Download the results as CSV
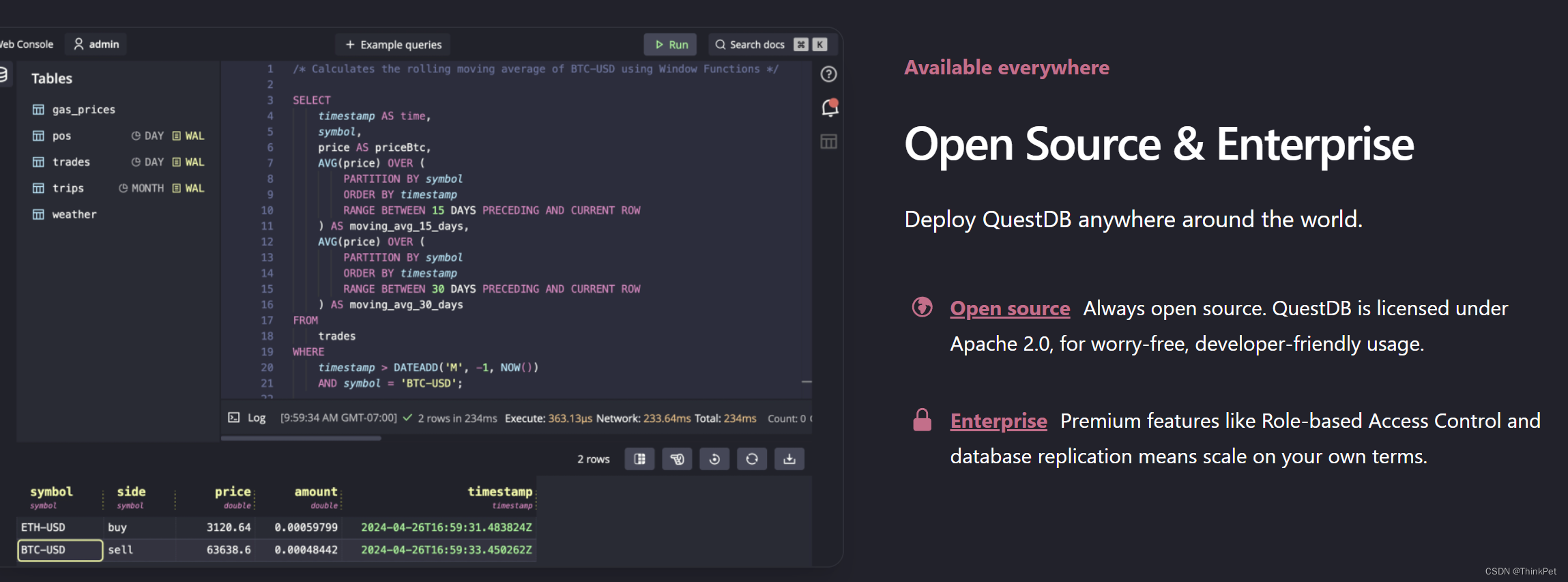This screenshot has height=582, width=1568. coord(789,459)
